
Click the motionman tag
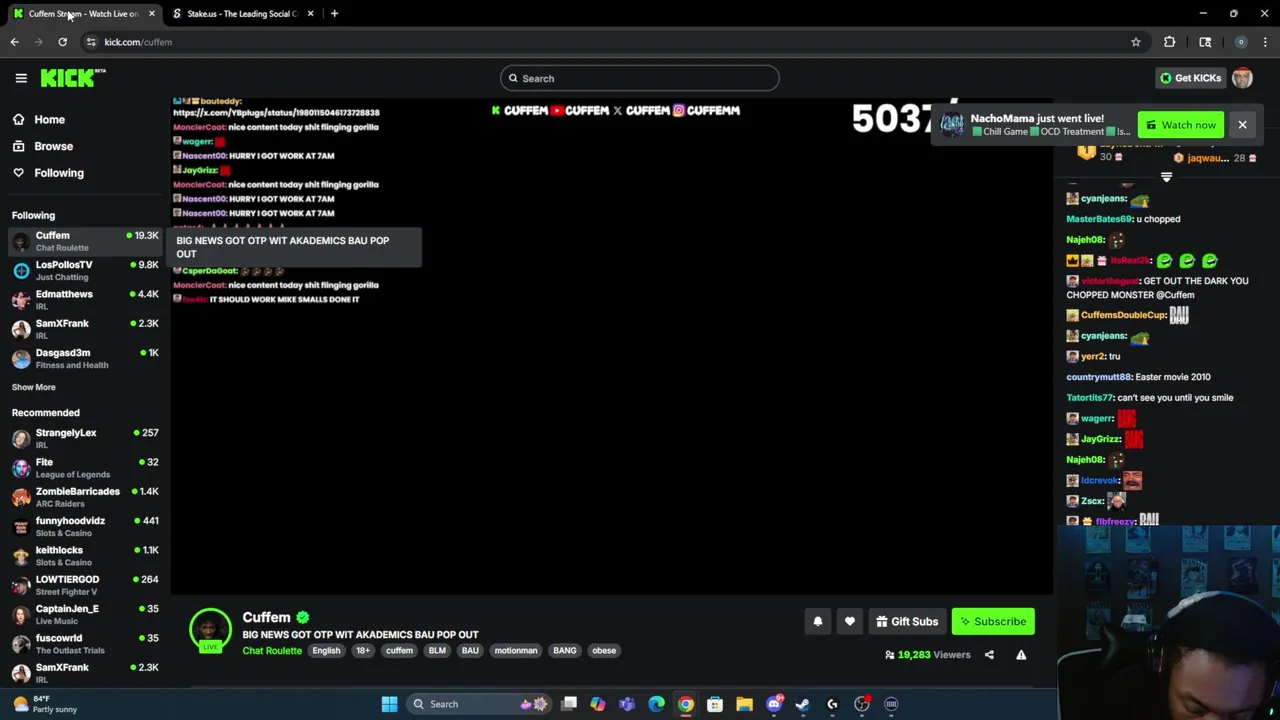pyautogui.click(x=516, y=651)
